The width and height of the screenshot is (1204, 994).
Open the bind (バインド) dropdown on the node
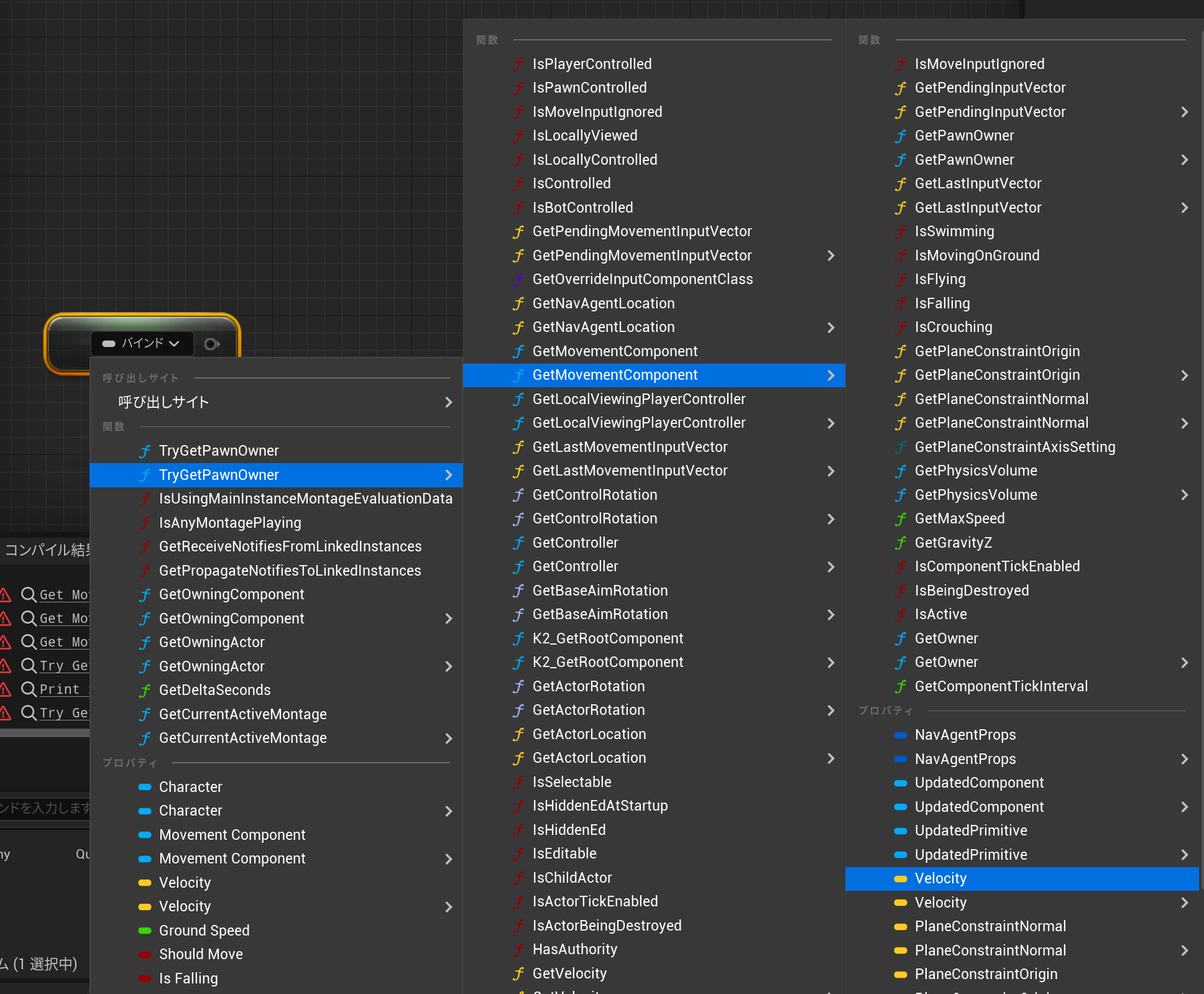(142, 344)
